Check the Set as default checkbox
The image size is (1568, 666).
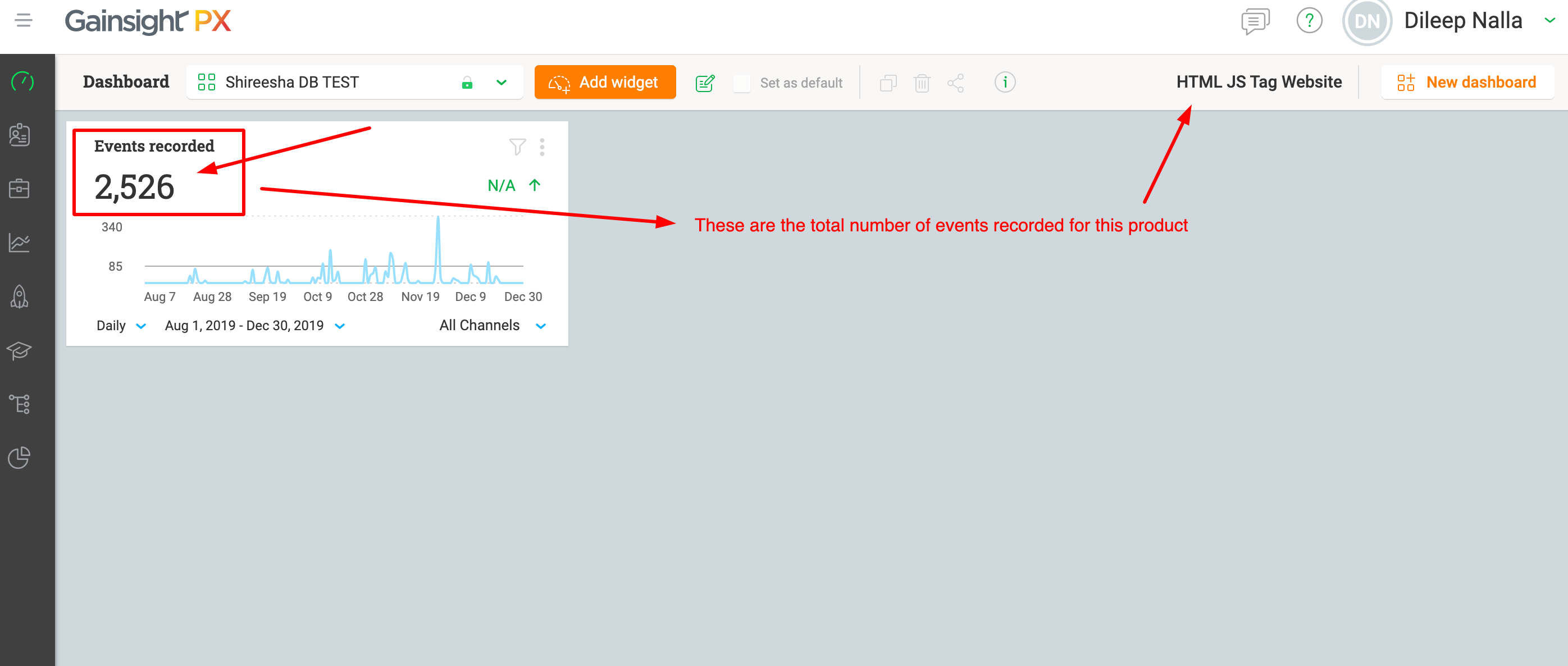pyautogui.click(x=741, y=83)
